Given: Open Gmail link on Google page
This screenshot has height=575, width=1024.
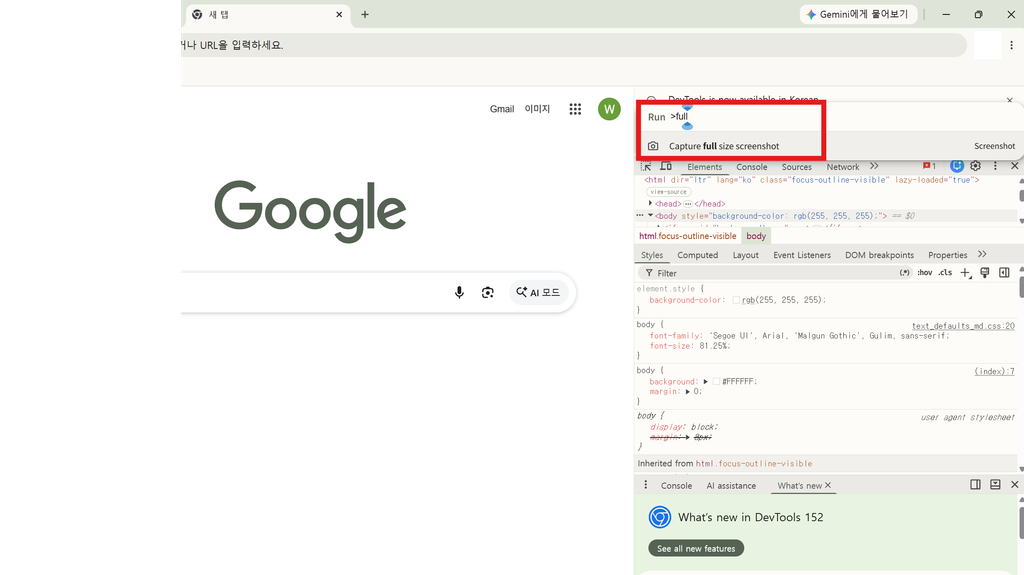Looking at the screenshot, I should click(502, 109).
